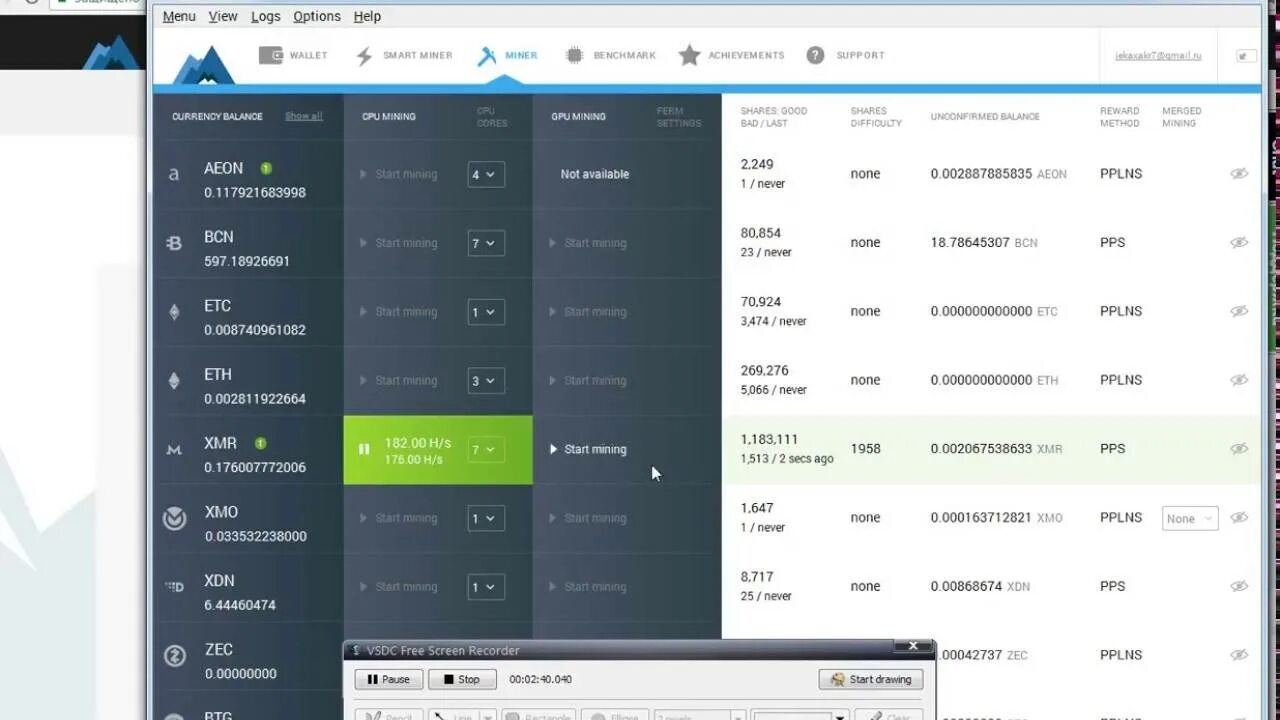Open the XDN CPU cores dropdown
This screenshot has height=720, width=1280.
(486, 587)
